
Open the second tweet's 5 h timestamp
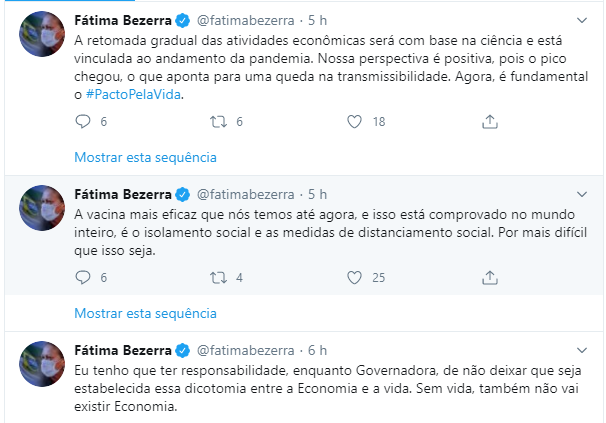tap(317, 193)
